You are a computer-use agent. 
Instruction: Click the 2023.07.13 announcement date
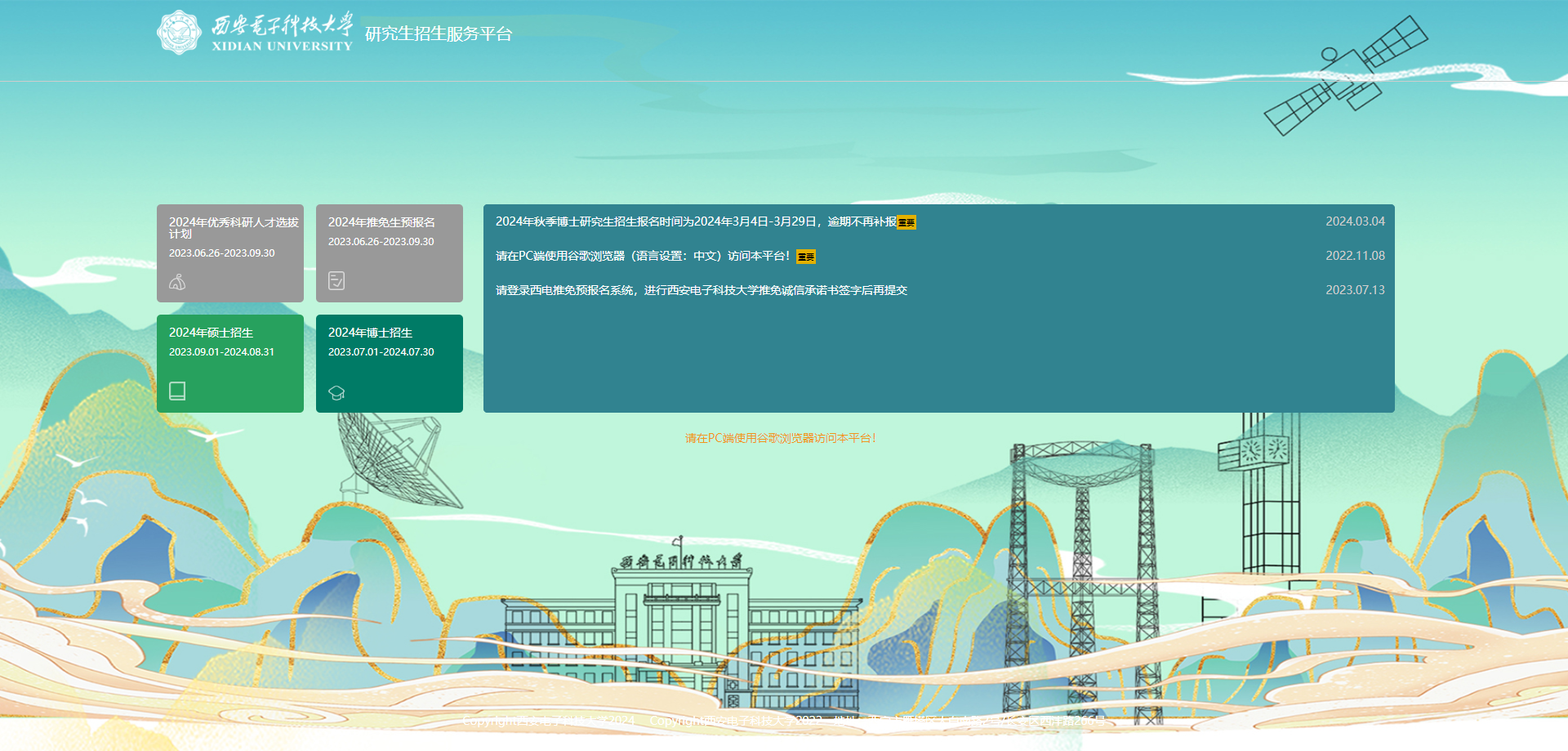(1355, 290)
